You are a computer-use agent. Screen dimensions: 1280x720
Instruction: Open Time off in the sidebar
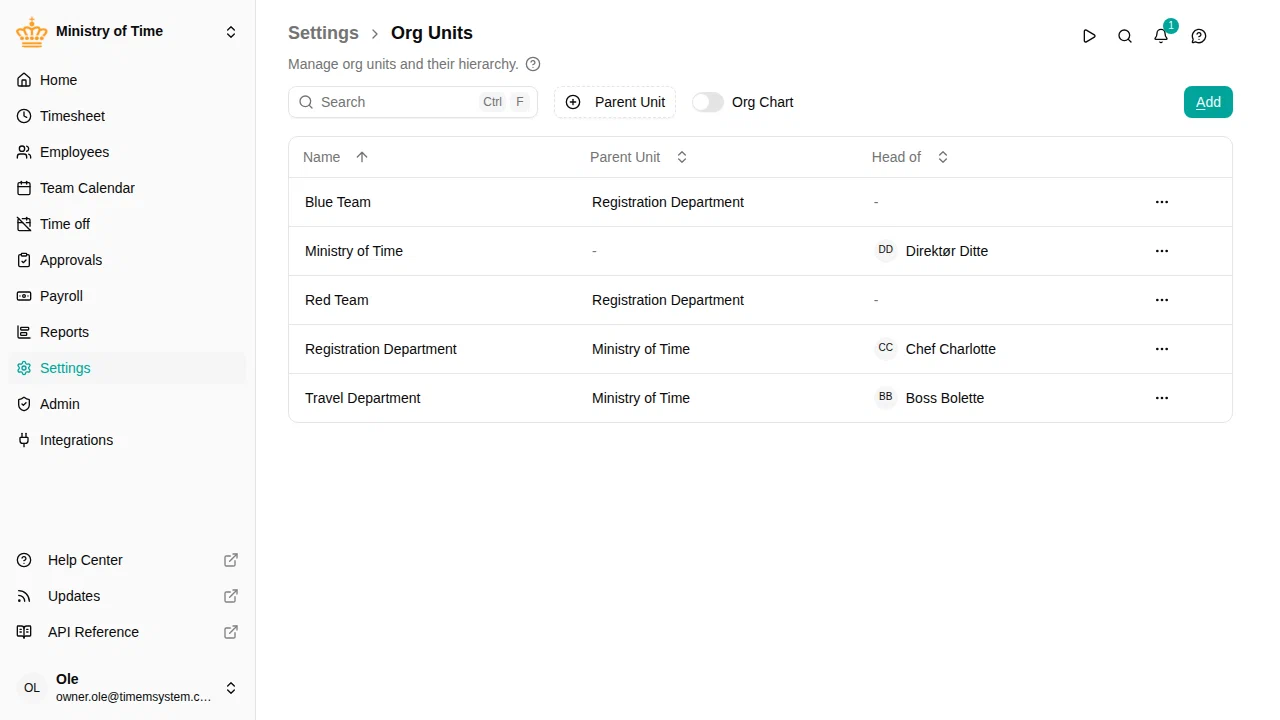[127, 224]
